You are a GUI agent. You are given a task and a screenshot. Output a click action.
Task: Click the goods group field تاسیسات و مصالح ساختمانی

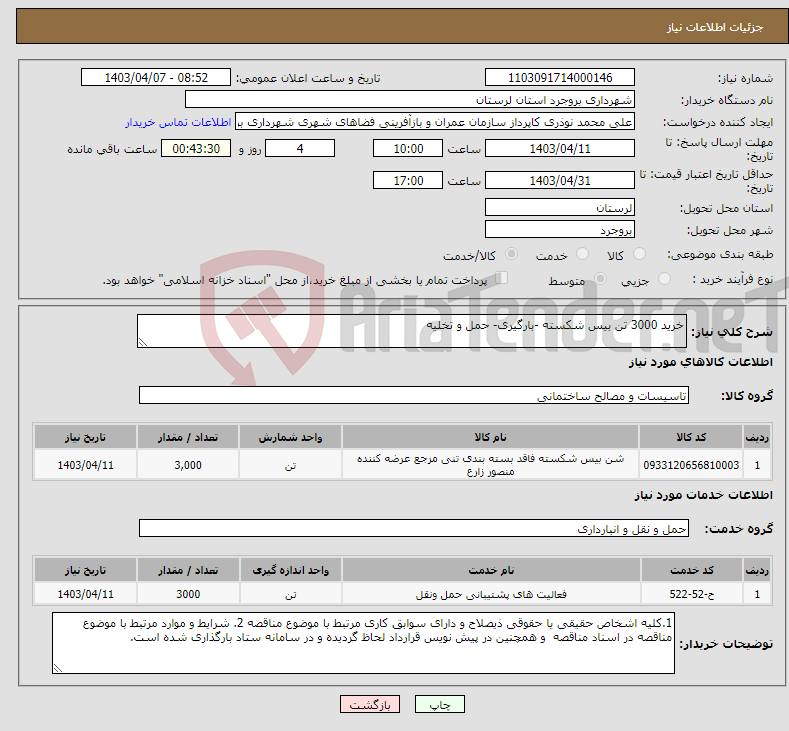click(x=414, y=395)
